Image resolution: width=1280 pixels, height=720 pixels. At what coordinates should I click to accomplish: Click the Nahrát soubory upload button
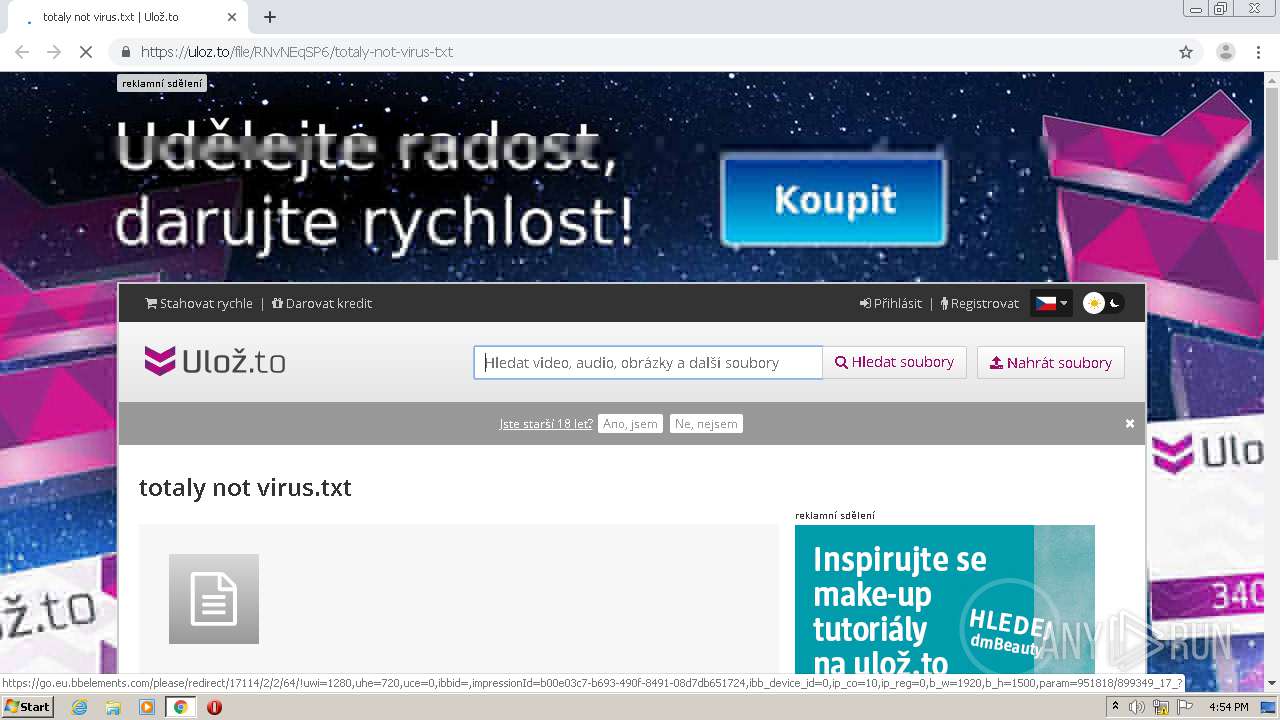coord(1051,362)
